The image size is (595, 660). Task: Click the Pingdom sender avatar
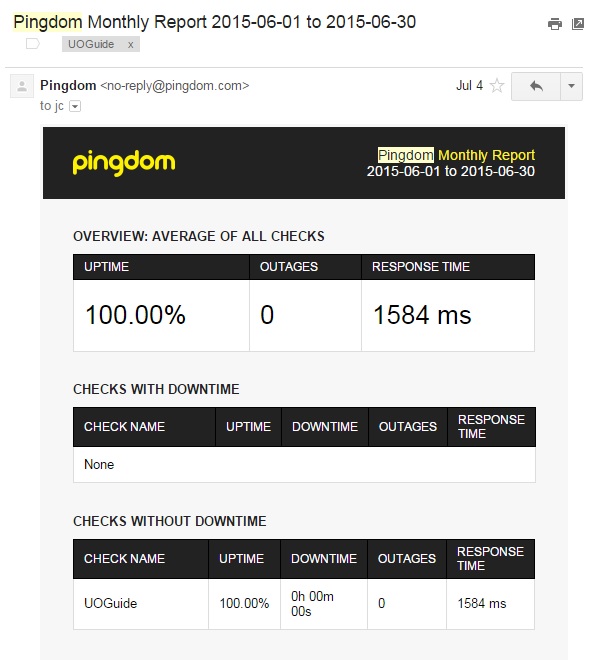click(x=22, y=86)
